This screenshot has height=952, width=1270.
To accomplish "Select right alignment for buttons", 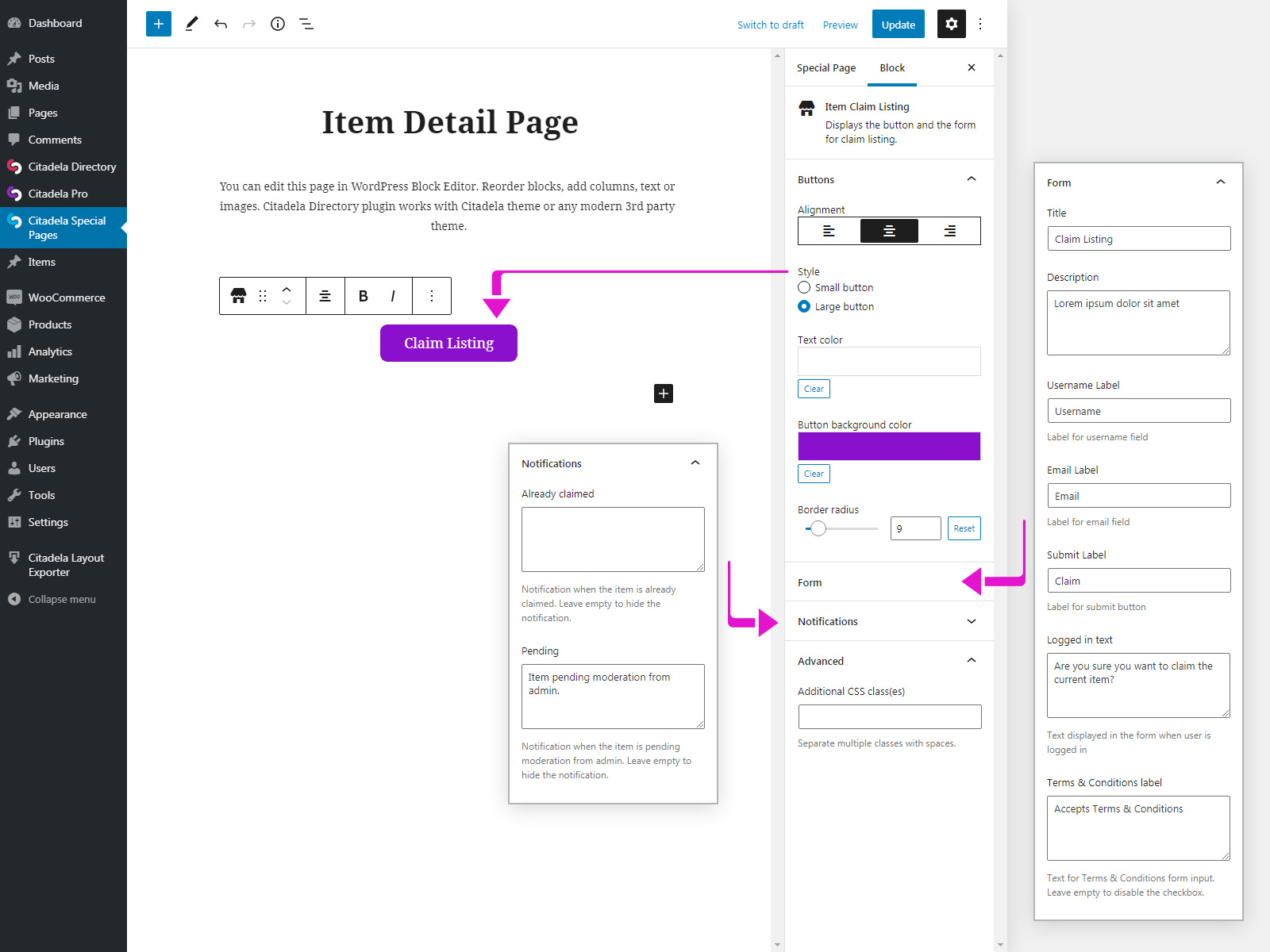I will pos(949,231).
